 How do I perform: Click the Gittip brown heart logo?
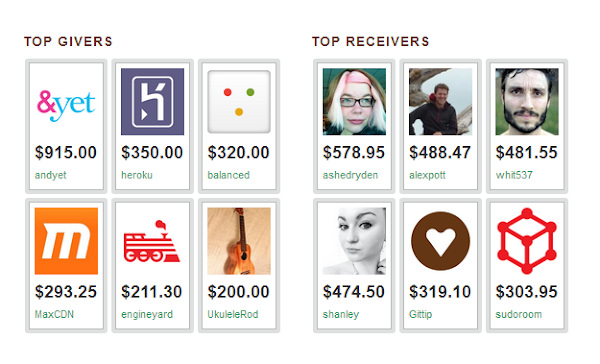[x=440, y=241]
